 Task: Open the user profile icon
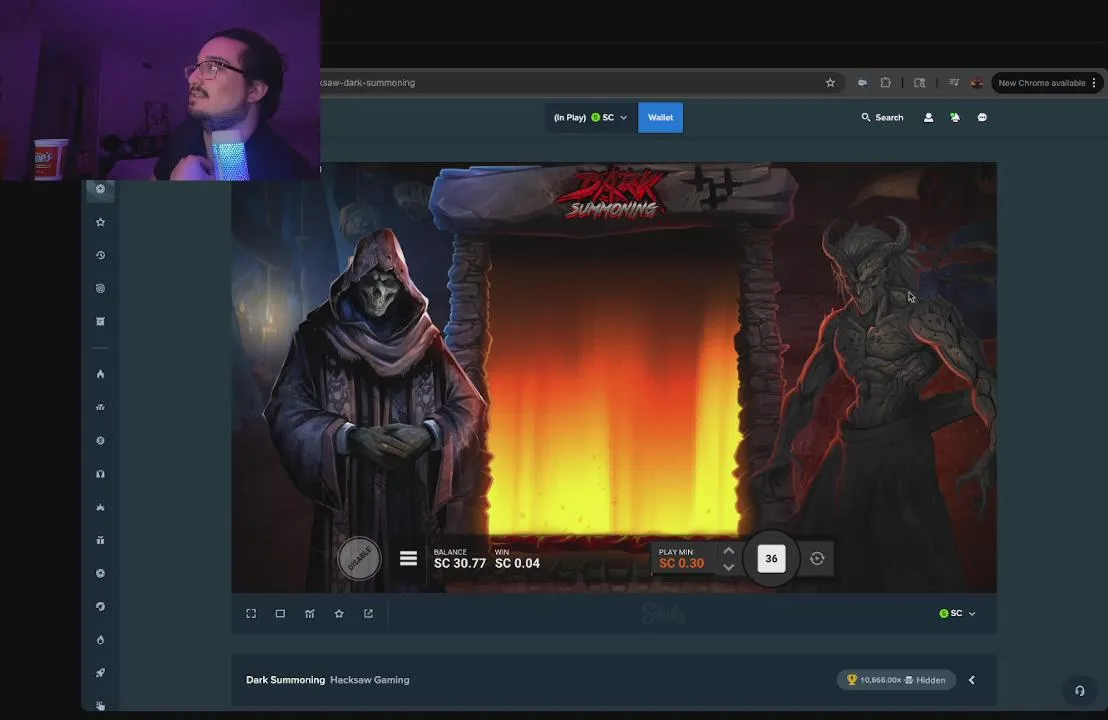click(929, 117)
